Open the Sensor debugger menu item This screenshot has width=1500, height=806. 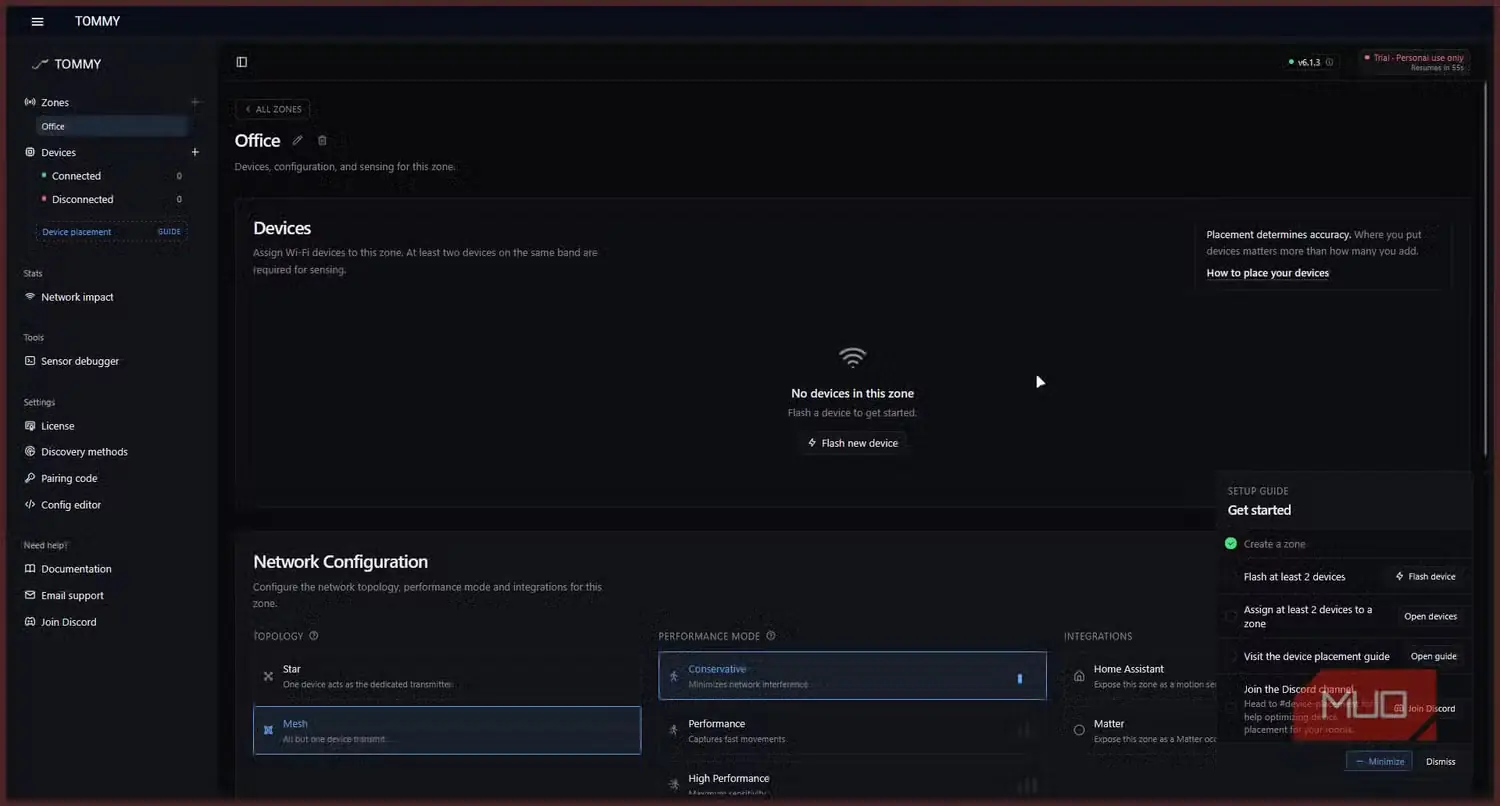[x=80, y=361]
